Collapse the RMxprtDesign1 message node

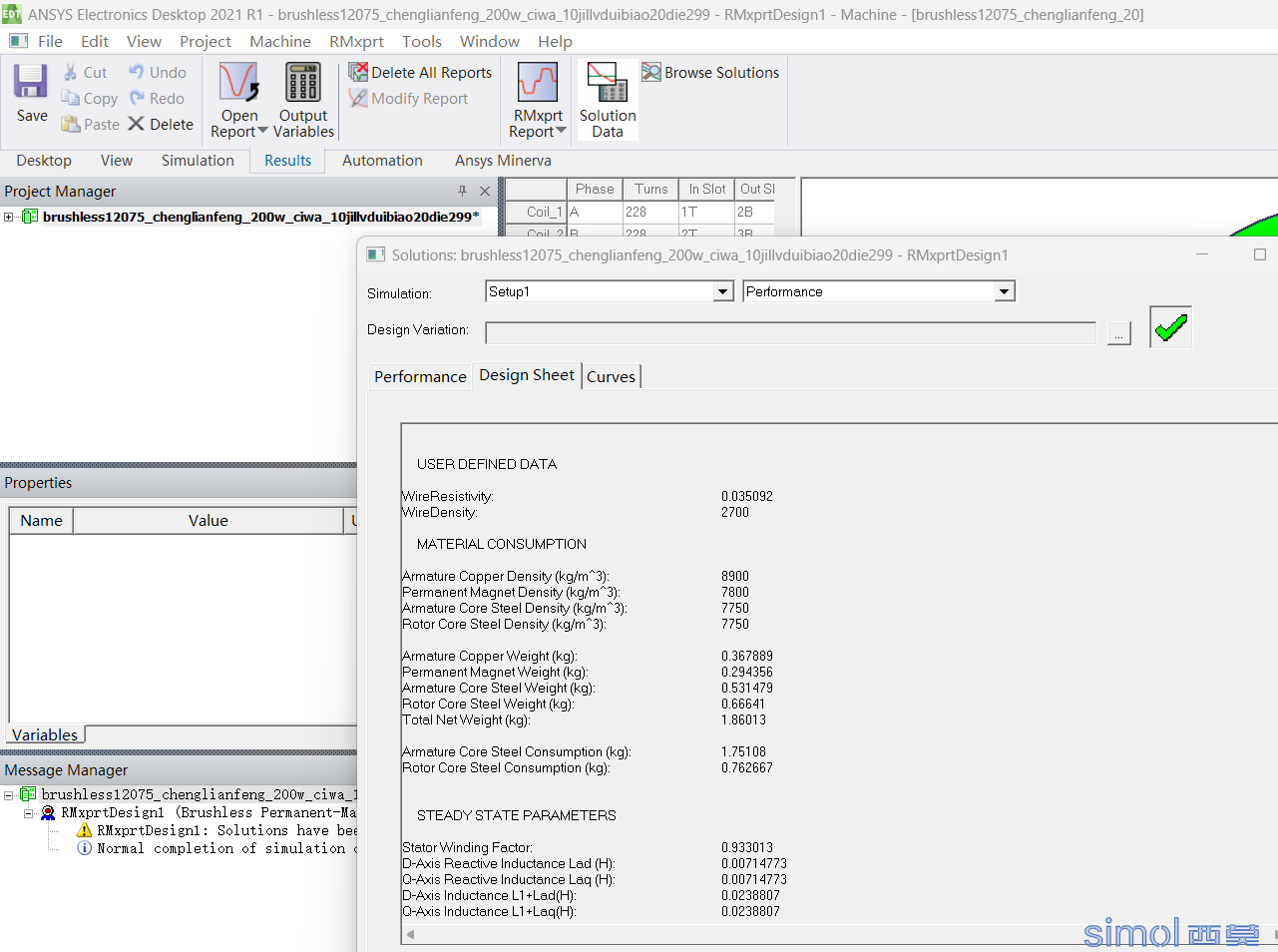coord(29,812)
